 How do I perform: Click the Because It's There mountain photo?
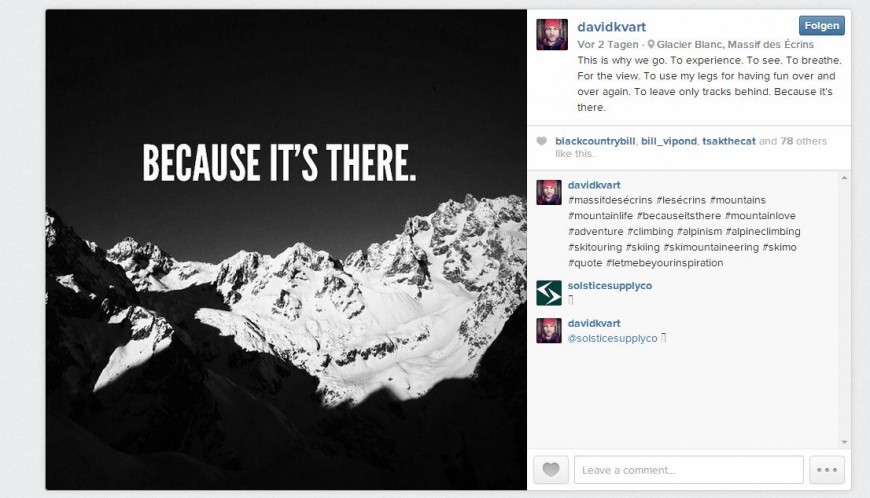tap(286, 250)
